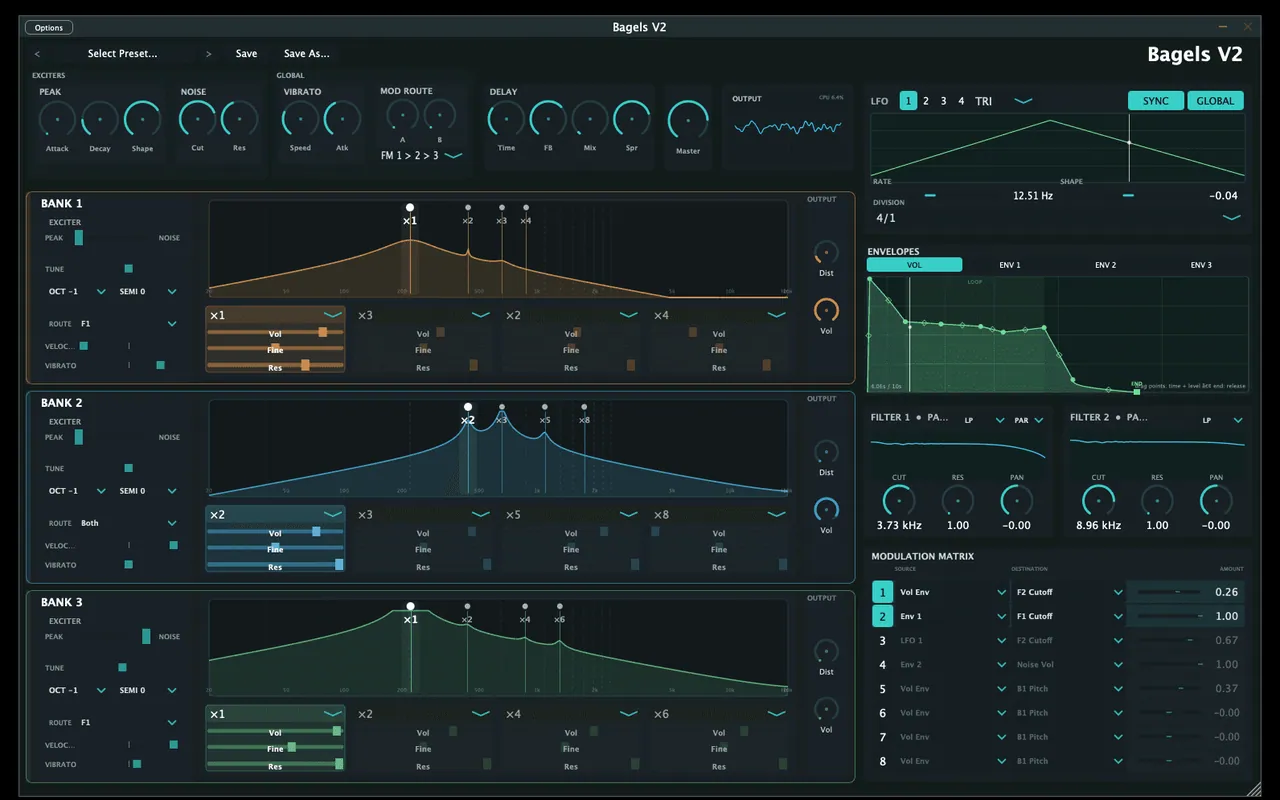The width and height of the screenshot is (1280, 800).
Task: Click Bank 1 ×1 Vol slider
Action: point(275,333)
